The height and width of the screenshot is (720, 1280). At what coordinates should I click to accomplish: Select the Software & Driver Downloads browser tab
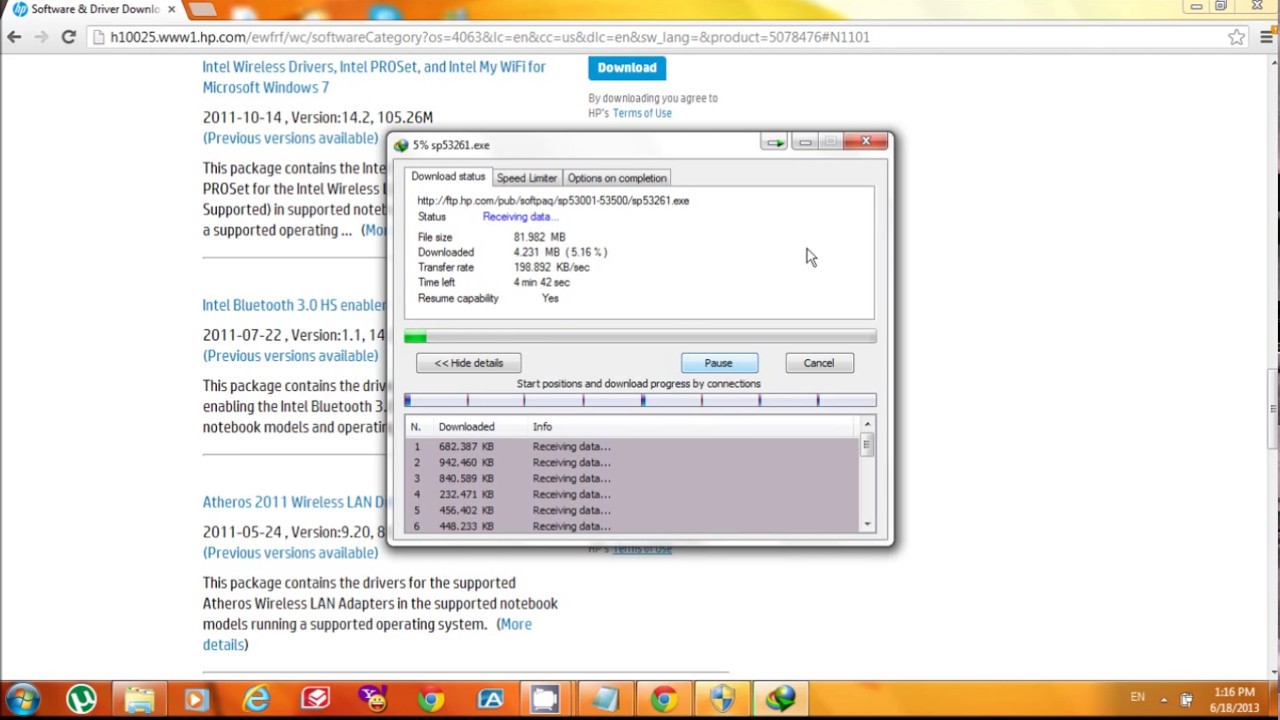point(94,10)
